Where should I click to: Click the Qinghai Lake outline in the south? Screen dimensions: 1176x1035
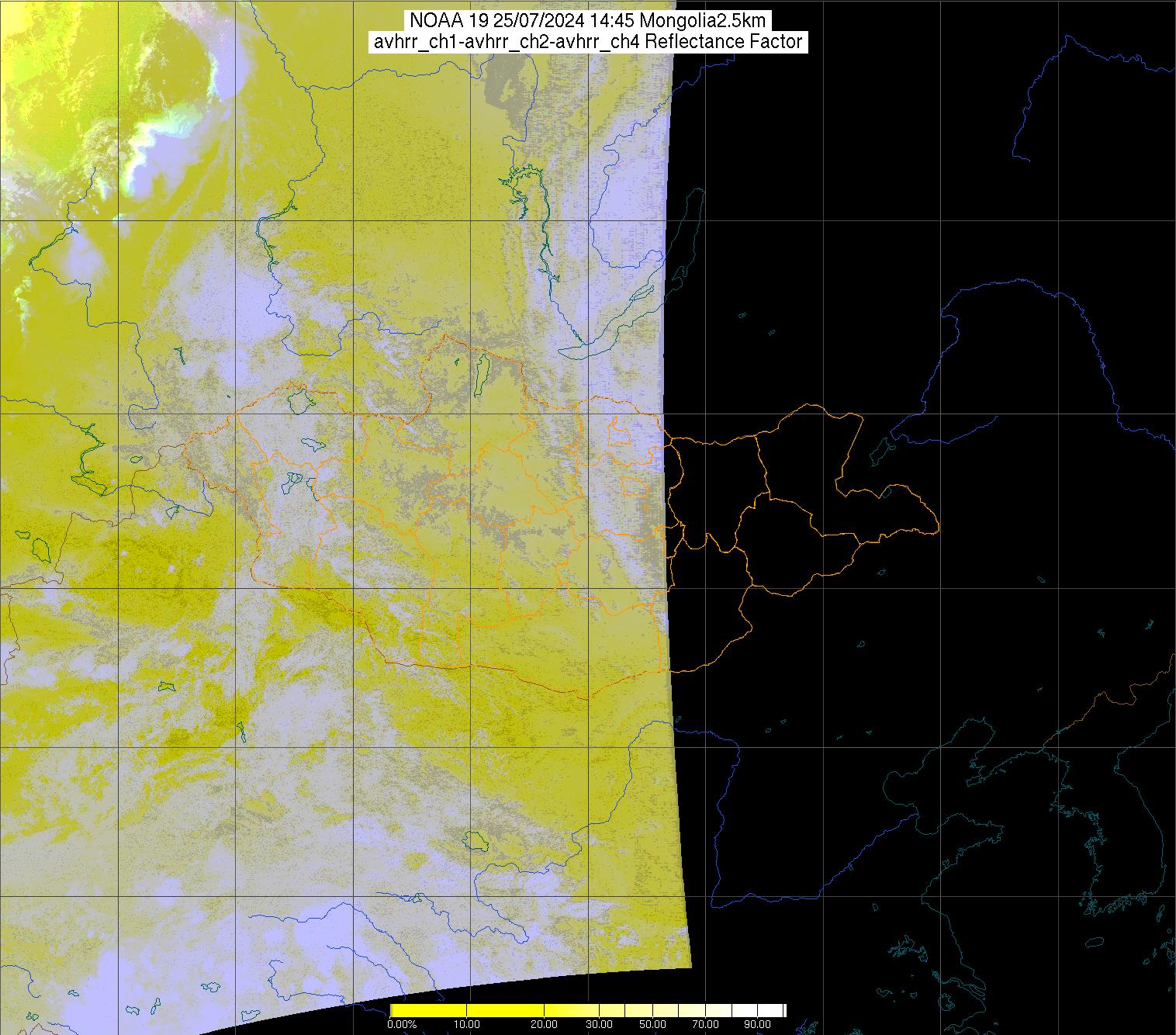(473, 840)
